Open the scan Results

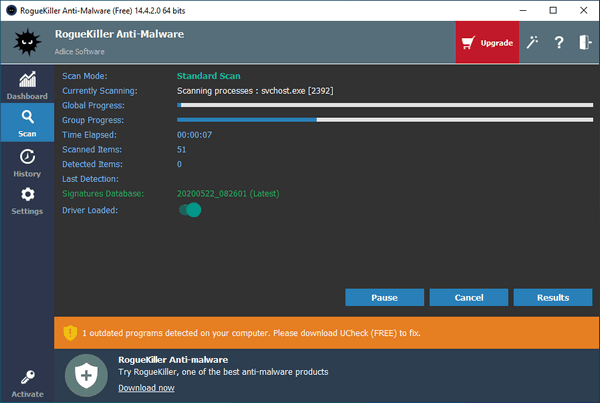click(x=553, y=297)
